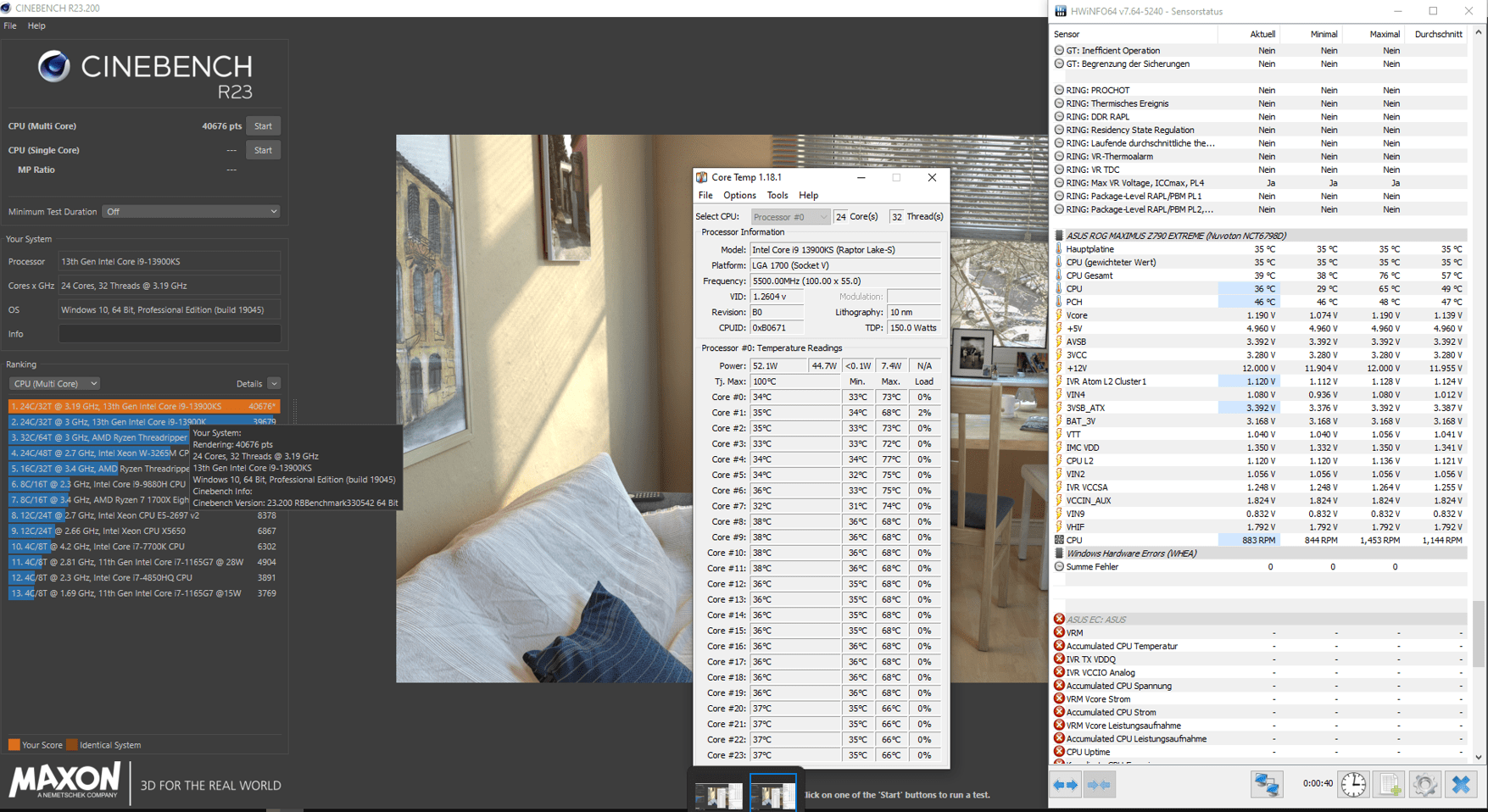Viewport: 1488px width, 812px height.
Task: Select ranking row 10 Core i7-7700K
Action: point(143,547)
